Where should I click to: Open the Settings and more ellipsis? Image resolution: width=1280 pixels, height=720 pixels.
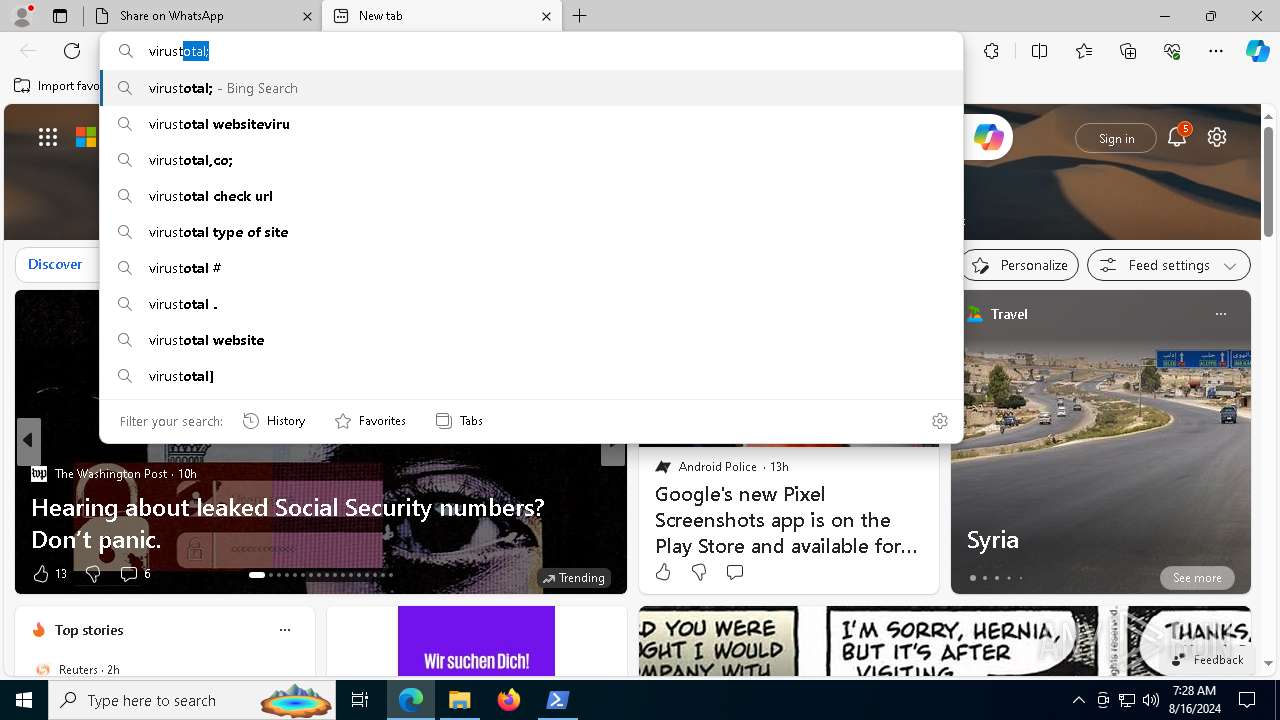[1216, 51]
